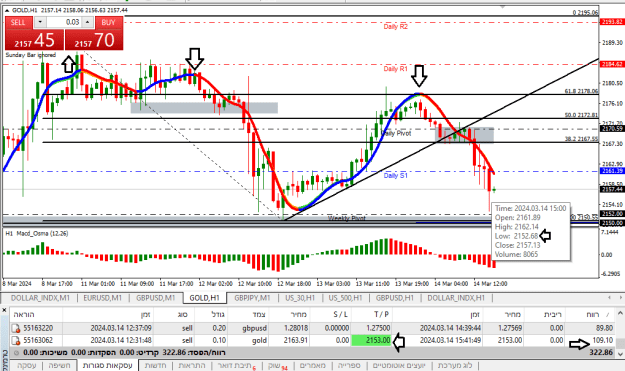The image size is (625, 371).
Task: Click the lot volume field showing 0.03
Action: [x=65, y=22]
